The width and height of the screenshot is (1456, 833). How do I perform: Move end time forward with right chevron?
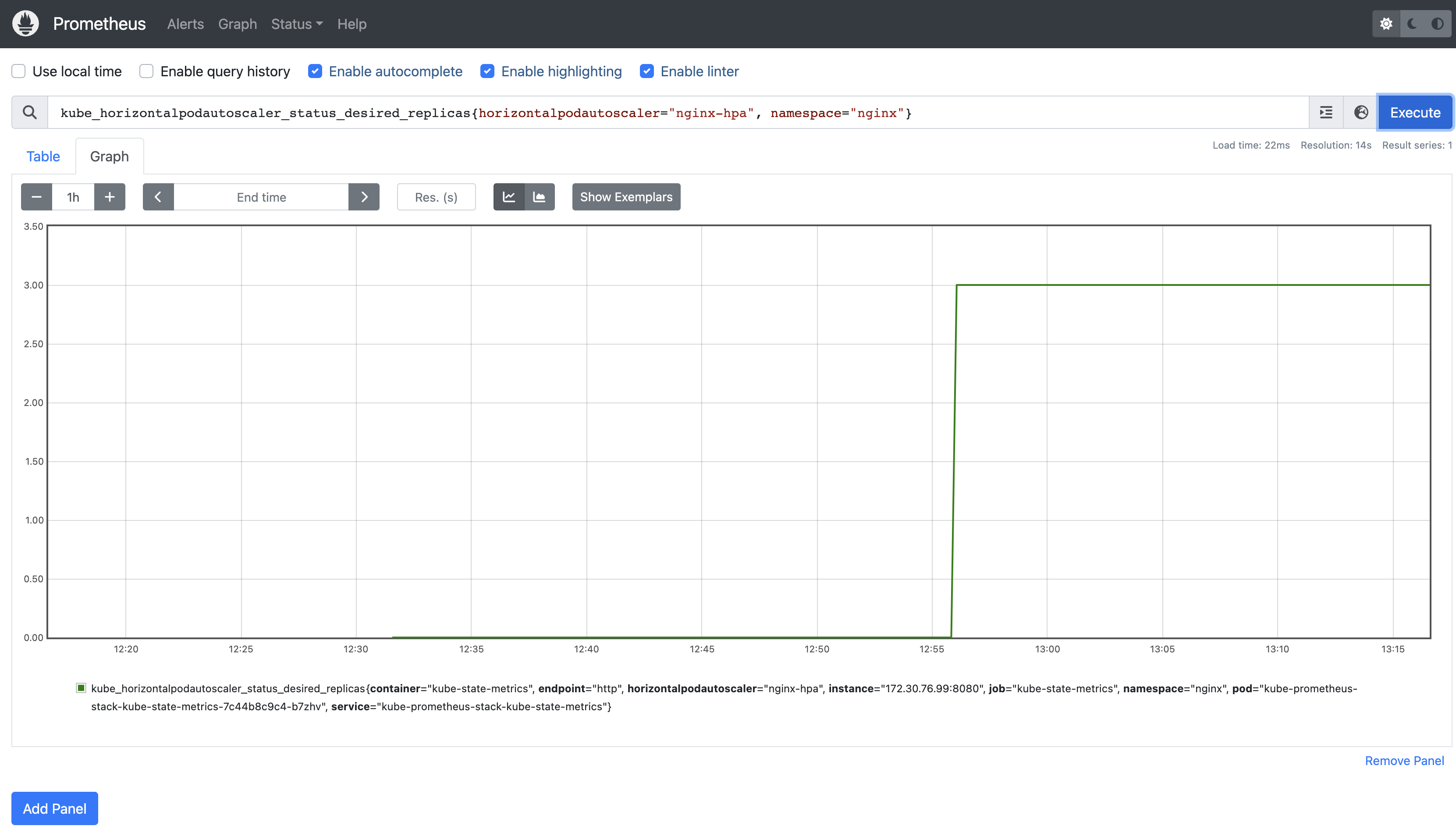(x=364, y=197)
